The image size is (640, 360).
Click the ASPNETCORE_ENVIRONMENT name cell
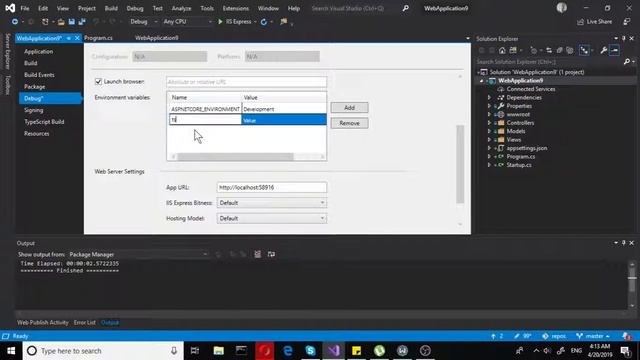(x=205, y=109)
